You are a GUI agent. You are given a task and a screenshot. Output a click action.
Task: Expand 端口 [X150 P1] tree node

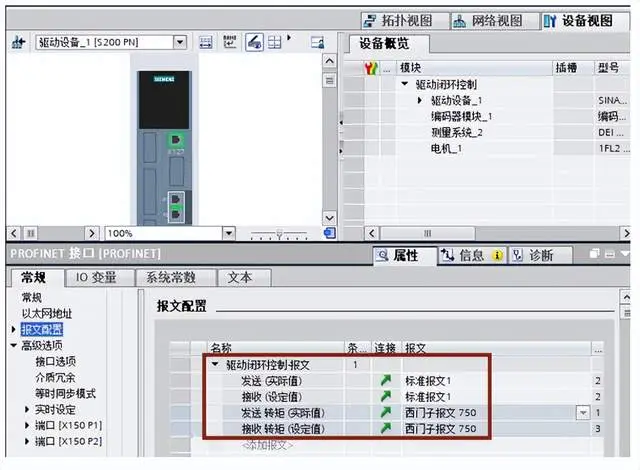[x=27, y=425]
